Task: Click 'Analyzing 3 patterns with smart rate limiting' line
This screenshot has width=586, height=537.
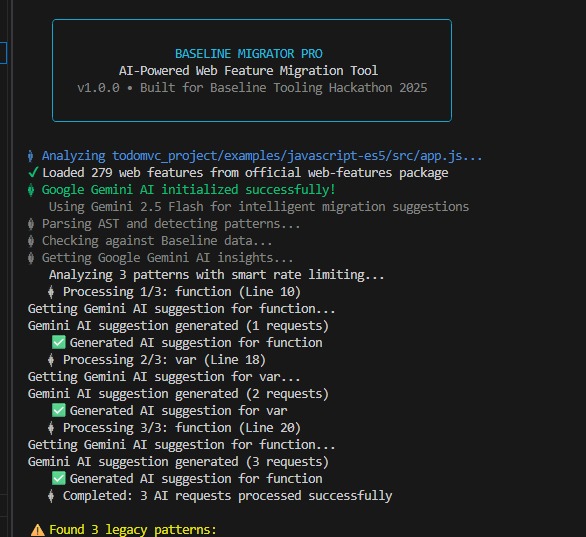Action: [216, 275]
